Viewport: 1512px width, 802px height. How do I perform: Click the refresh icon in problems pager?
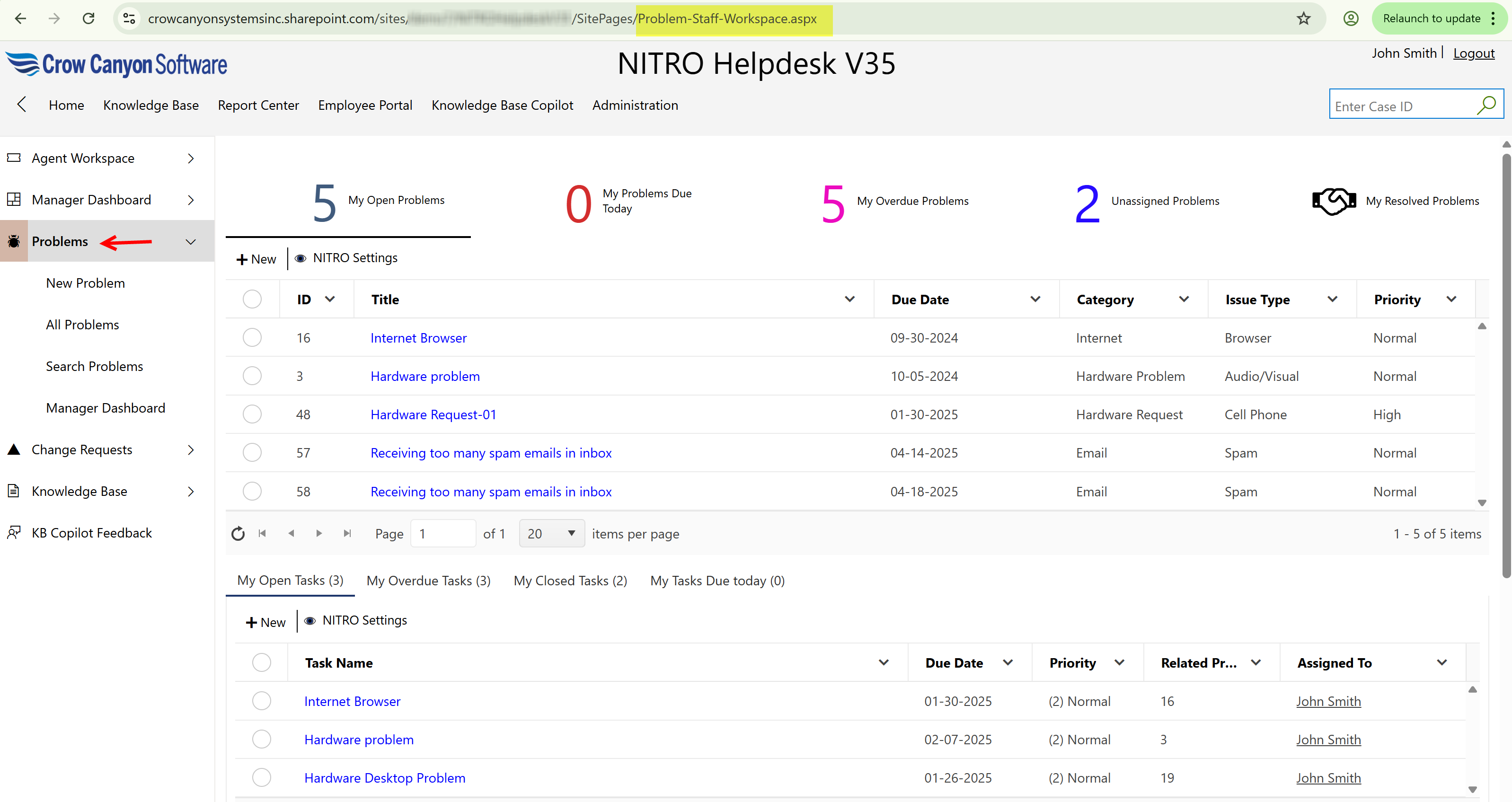[238, 533]
